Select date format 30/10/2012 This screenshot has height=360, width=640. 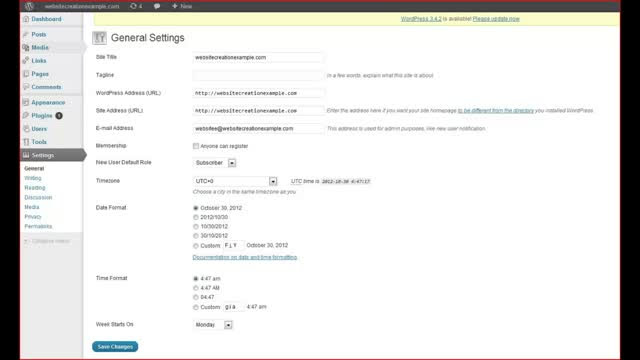point(196,236)
